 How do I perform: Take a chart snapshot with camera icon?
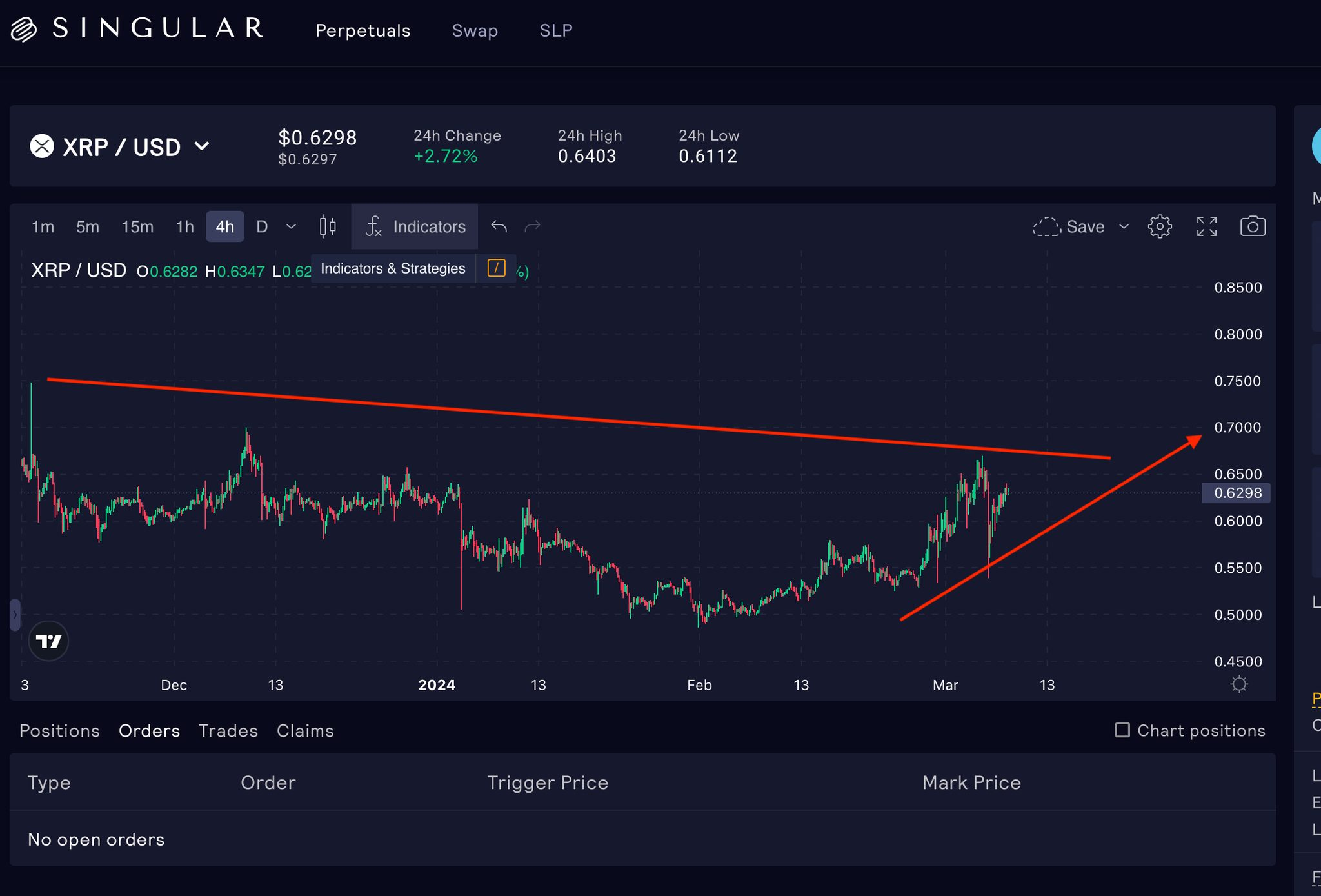coord(1253,226)
